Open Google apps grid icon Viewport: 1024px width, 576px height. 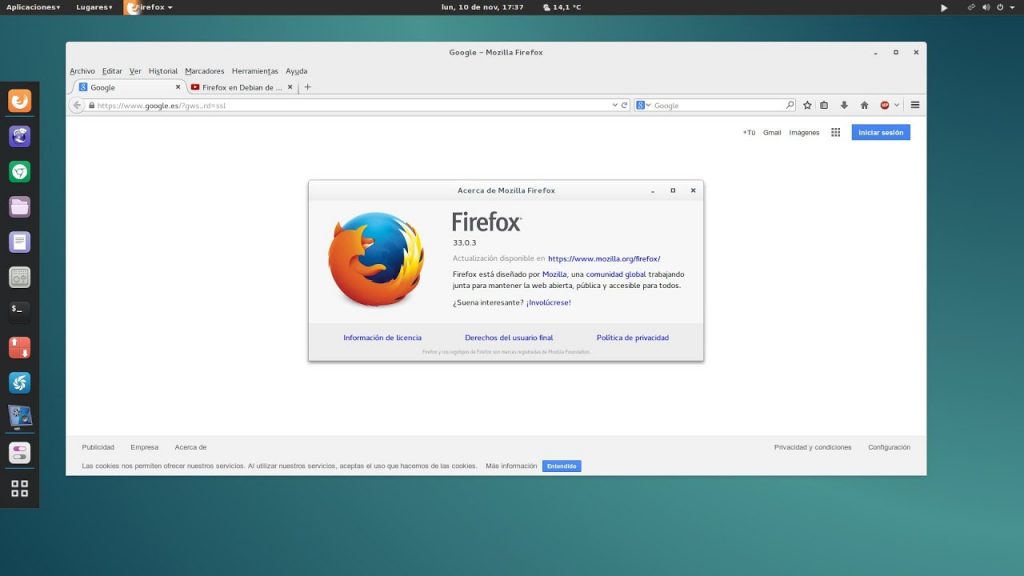pos(835,132)
